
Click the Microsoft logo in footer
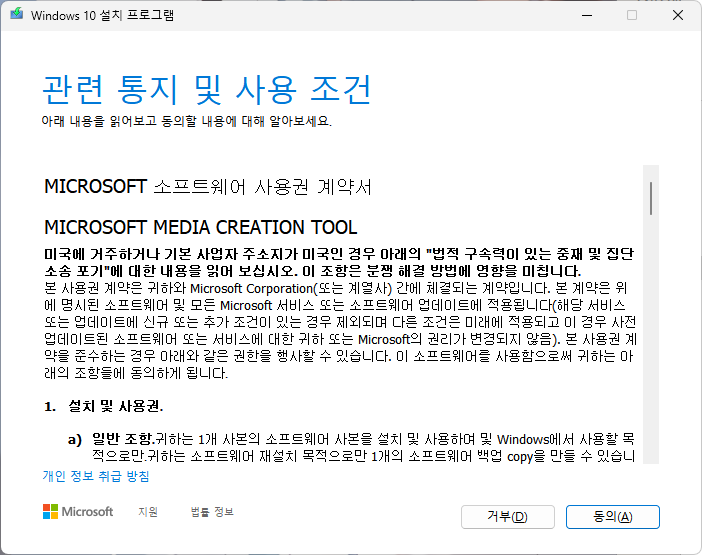pyautogui.click(x=78, y=512)
